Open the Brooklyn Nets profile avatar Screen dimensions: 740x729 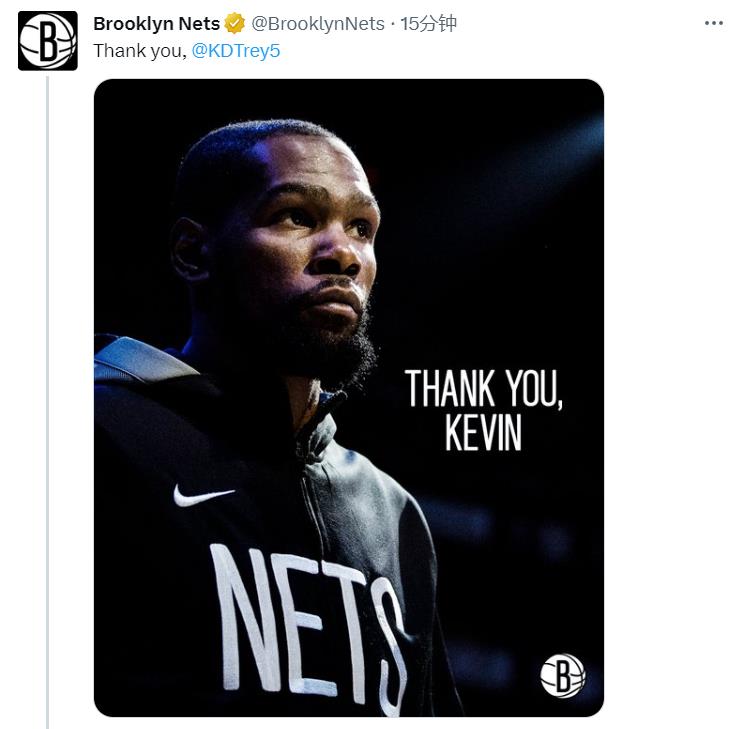click(x=47, y=40)
